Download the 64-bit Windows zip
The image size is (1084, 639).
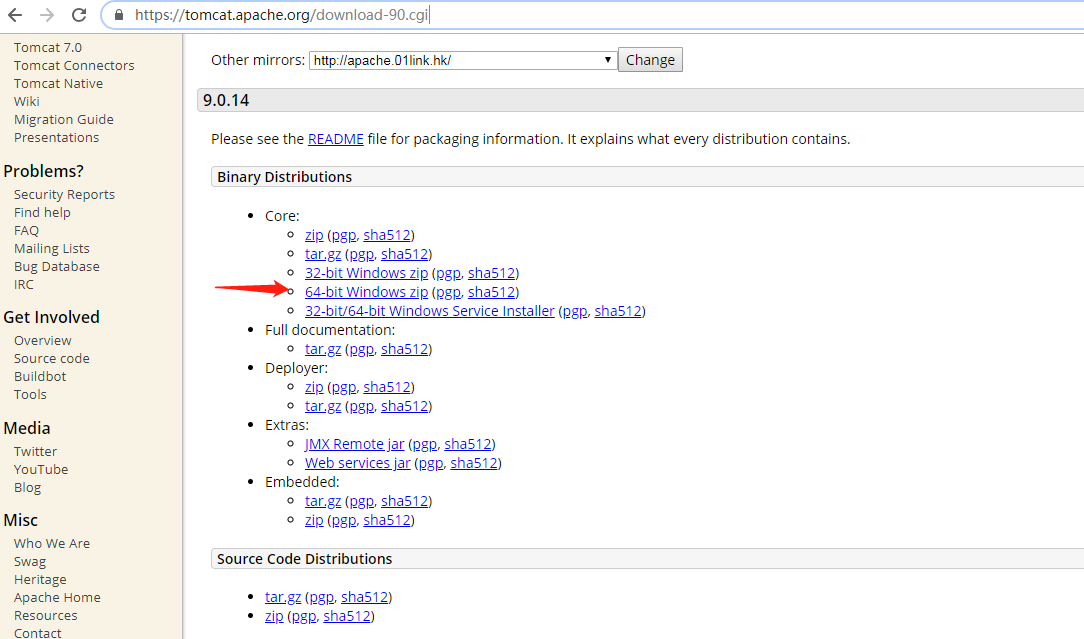pos(366,293)
